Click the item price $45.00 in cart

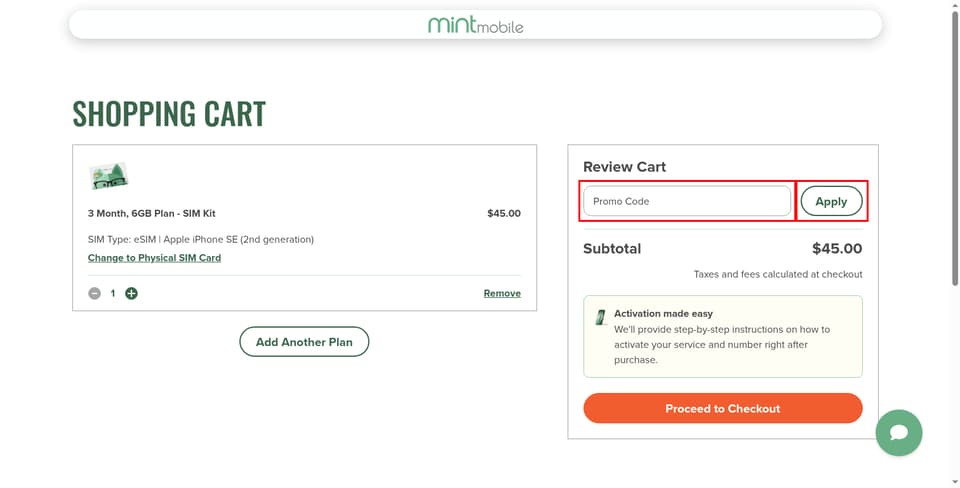[504, 213]
